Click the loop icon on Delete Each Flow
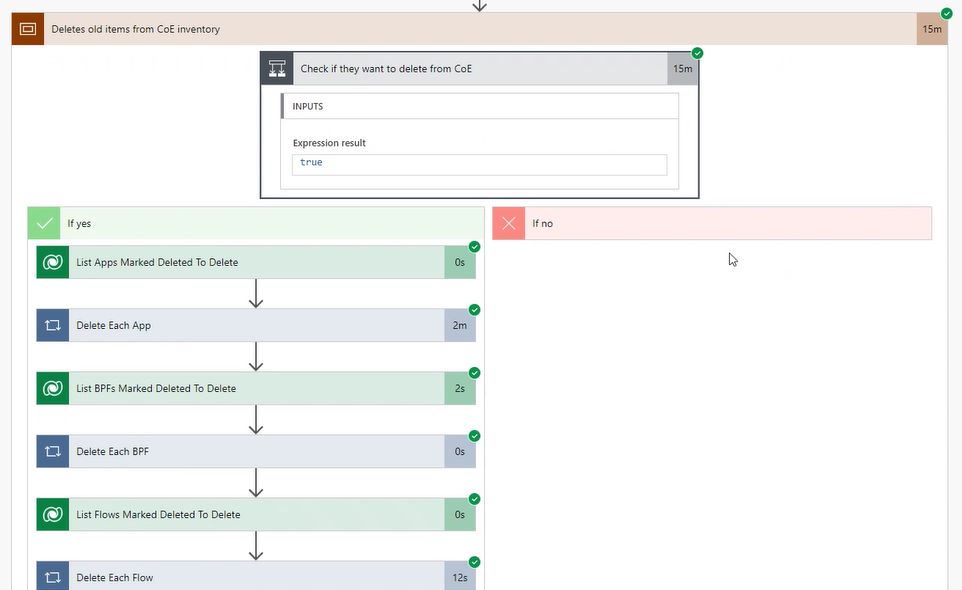 click(x=53, y=577)
